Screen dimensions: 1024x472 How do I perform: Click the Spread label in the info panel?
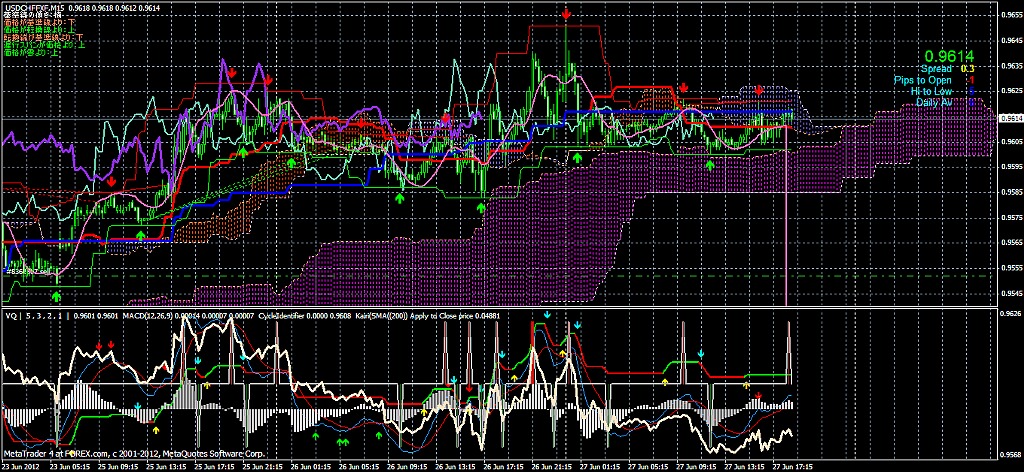[937, 69]
